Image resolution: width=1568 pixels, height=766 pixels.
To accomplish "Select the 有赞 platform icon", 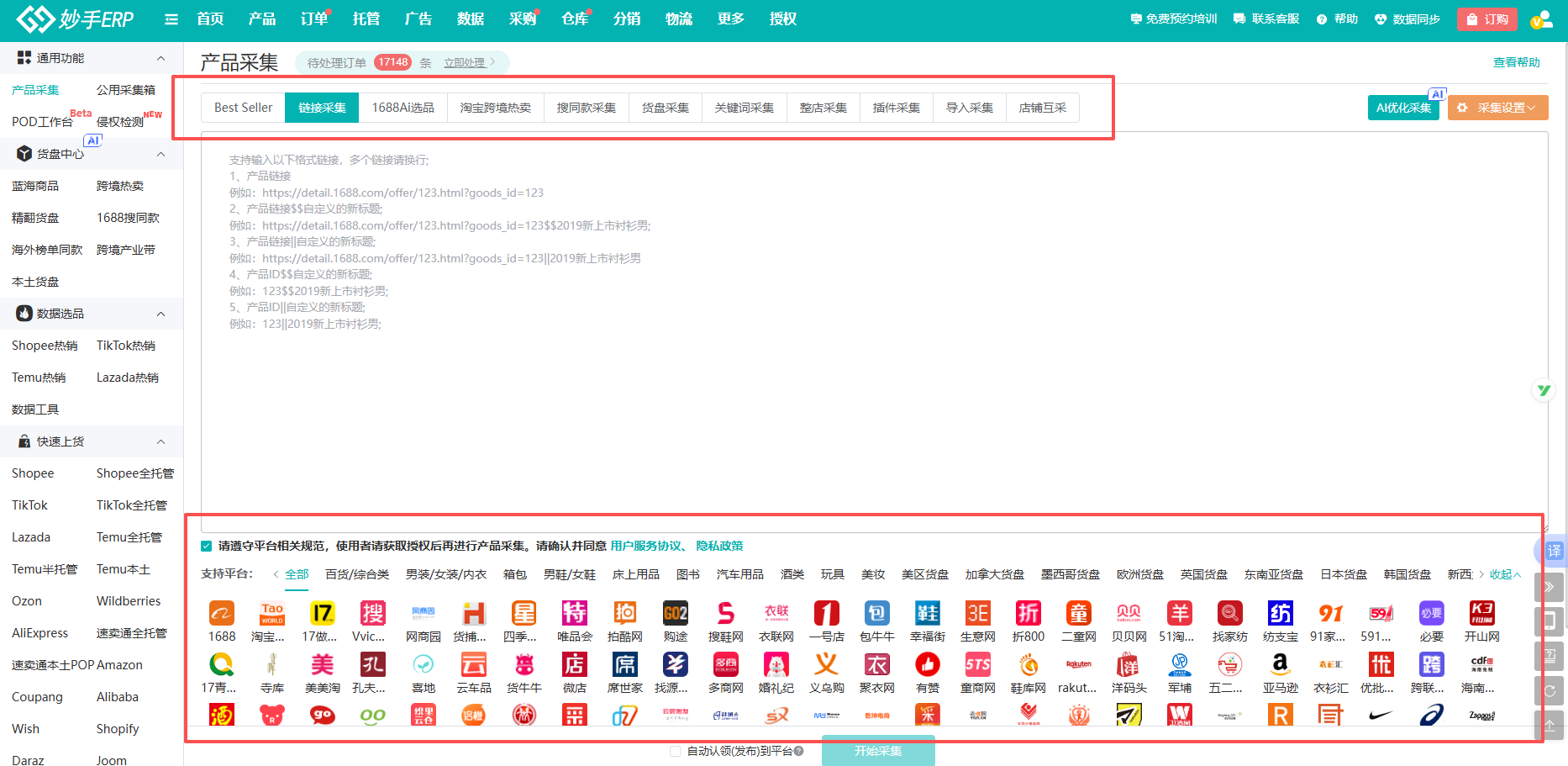I will click(928, 664).
